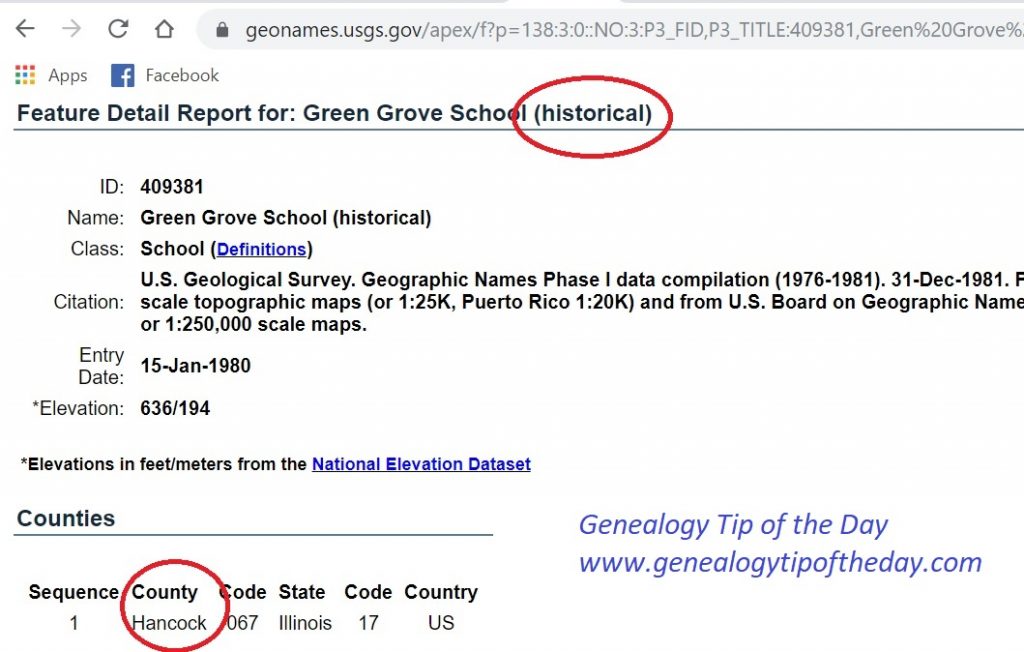Viewport: 1024px width, 652px height.
Task: Select the County column header
Action: pos(165,592)
